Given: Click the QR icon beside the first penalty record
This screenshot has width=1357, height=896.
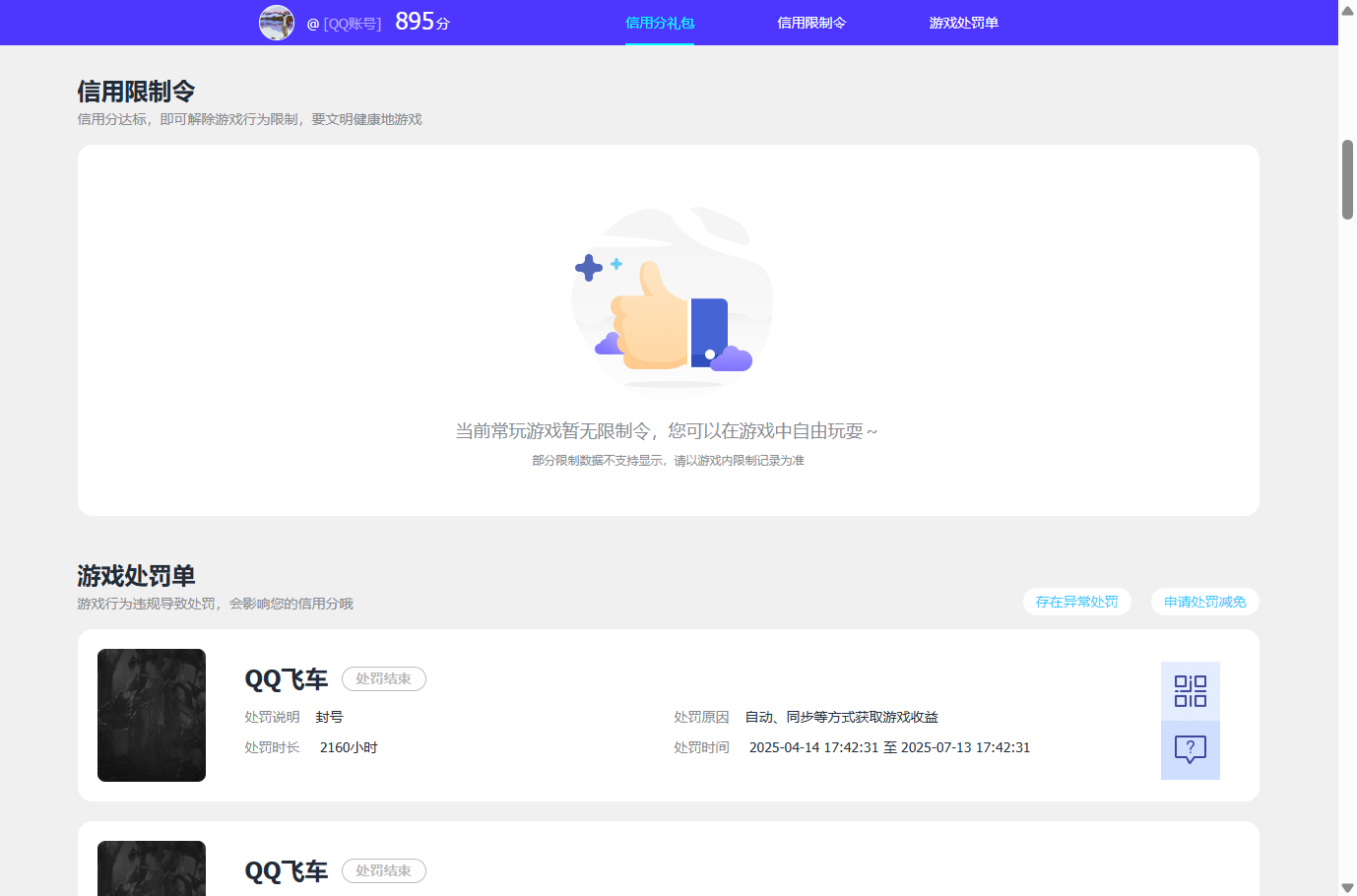Looking at the screenshot, I should (x=1190, y=690).
